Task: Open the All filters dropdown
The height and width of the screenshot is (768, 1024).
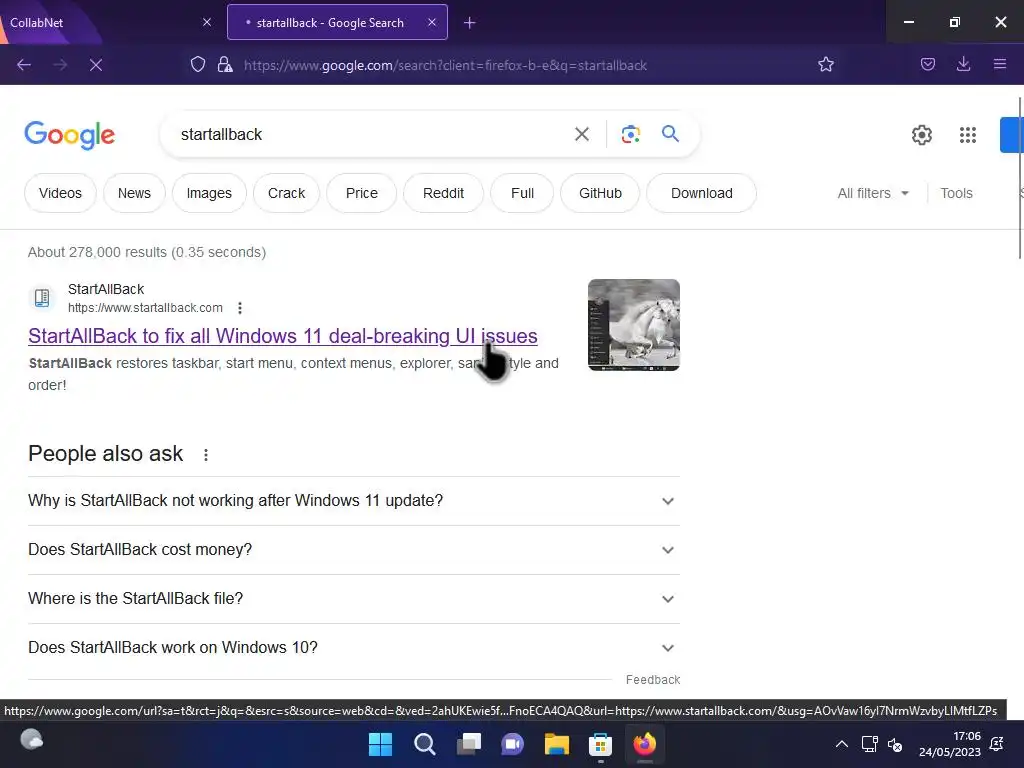Action: coord(873,193)
